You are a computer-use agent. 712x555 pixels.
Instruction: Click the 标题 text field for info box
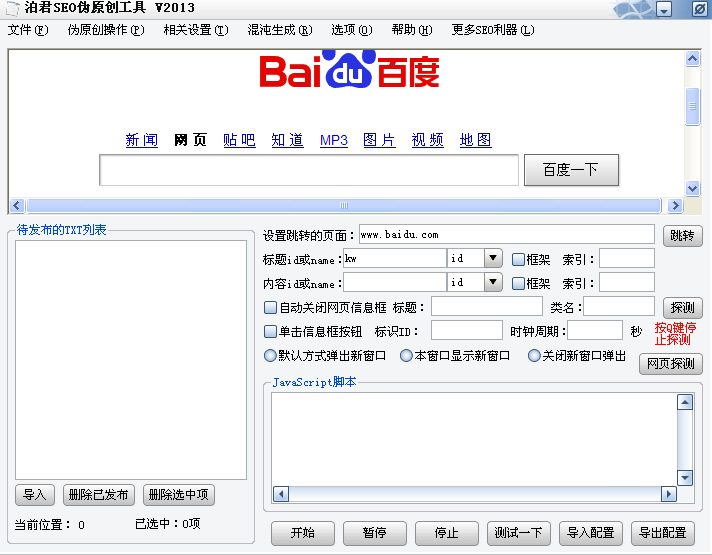tap(487, 307)
